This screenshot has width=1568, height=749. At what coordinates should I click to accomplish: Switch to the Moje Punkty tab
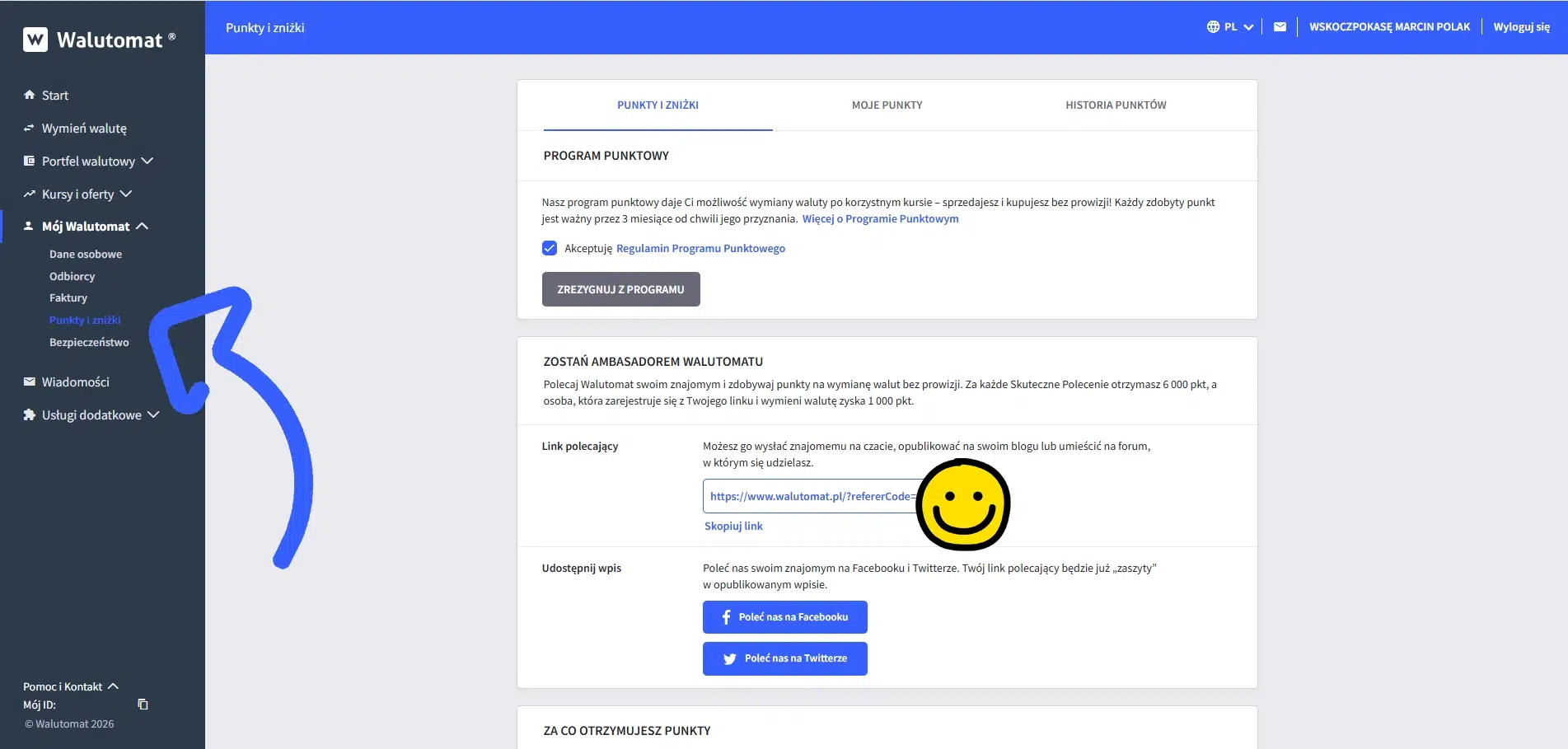887,105
